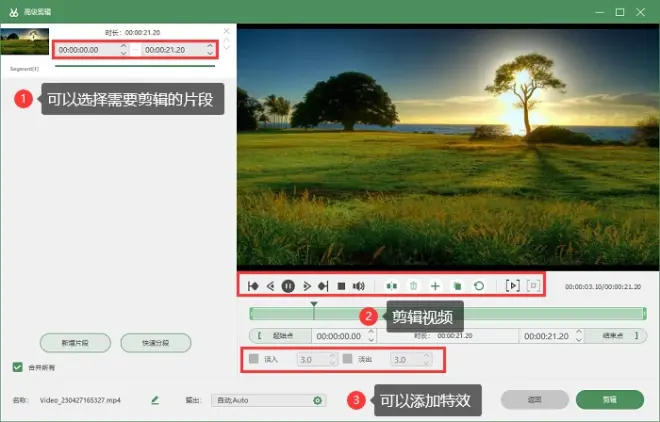Stop the video playback

(341, 286)
